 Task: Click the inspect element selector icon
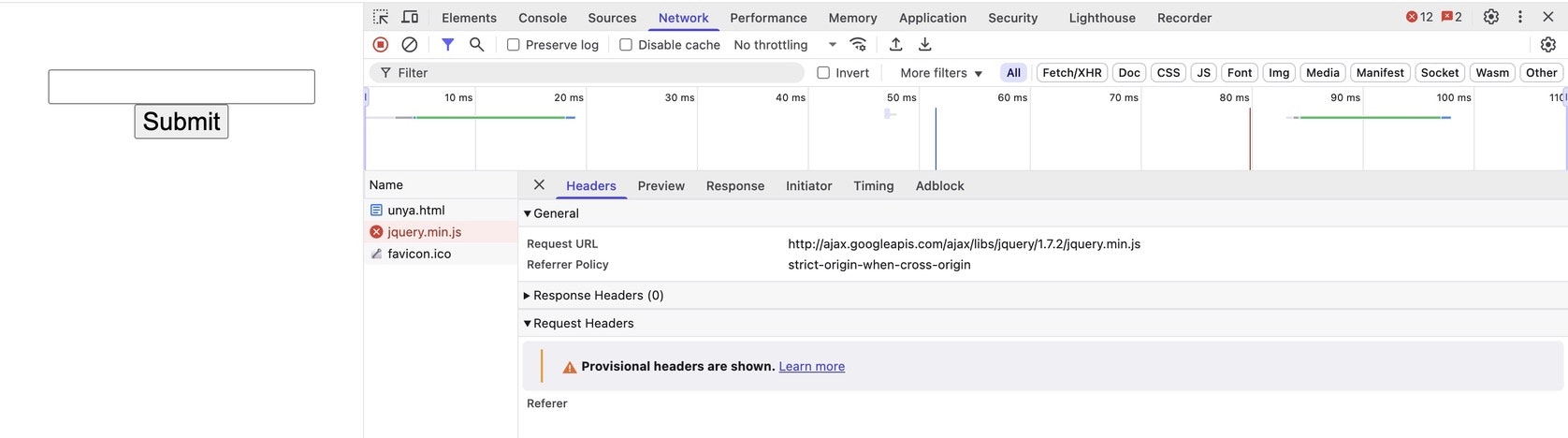(381, 17)
